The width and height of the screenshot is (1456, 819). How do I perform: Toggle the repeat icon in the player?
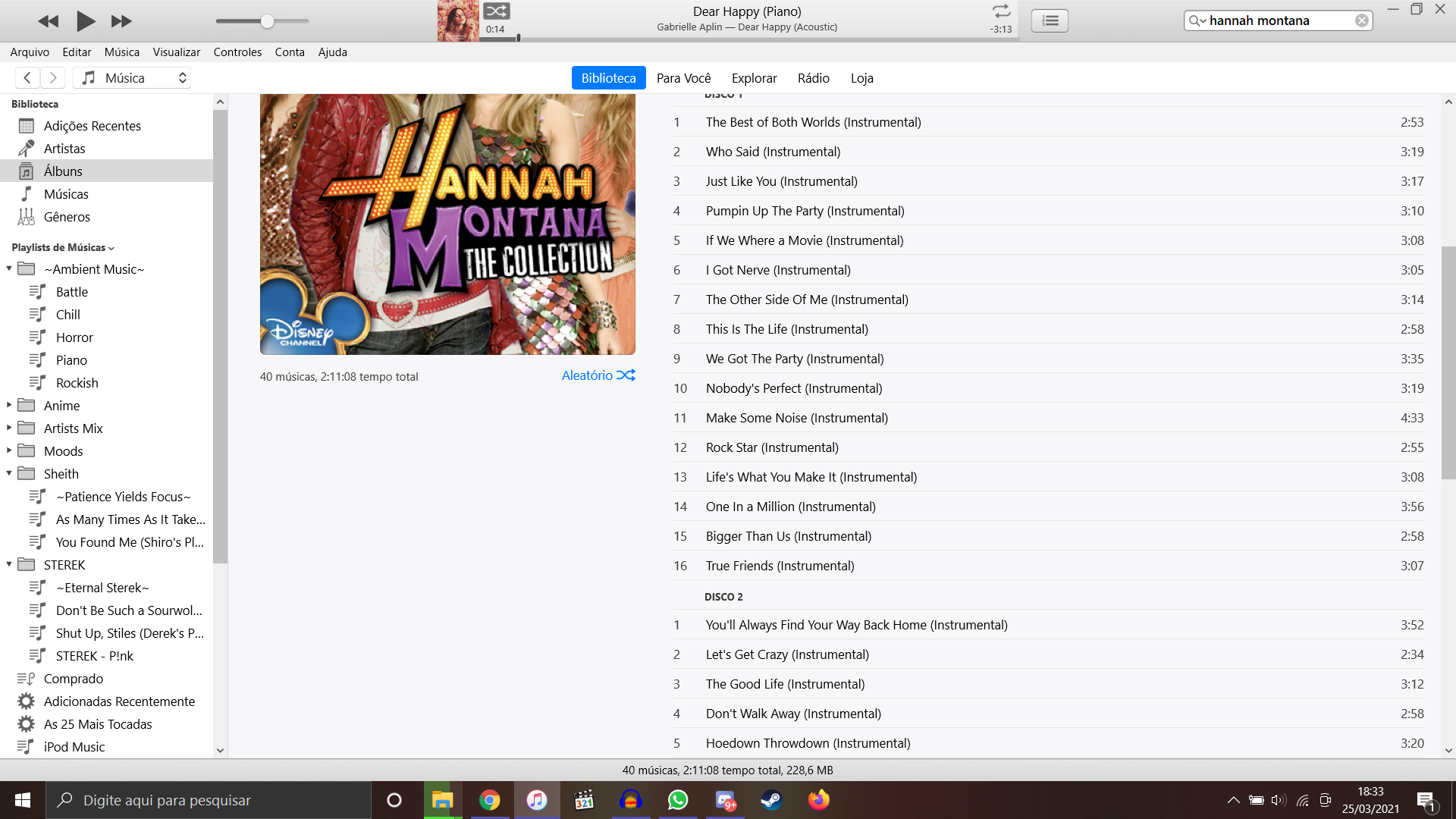[x=1001, y=11]
